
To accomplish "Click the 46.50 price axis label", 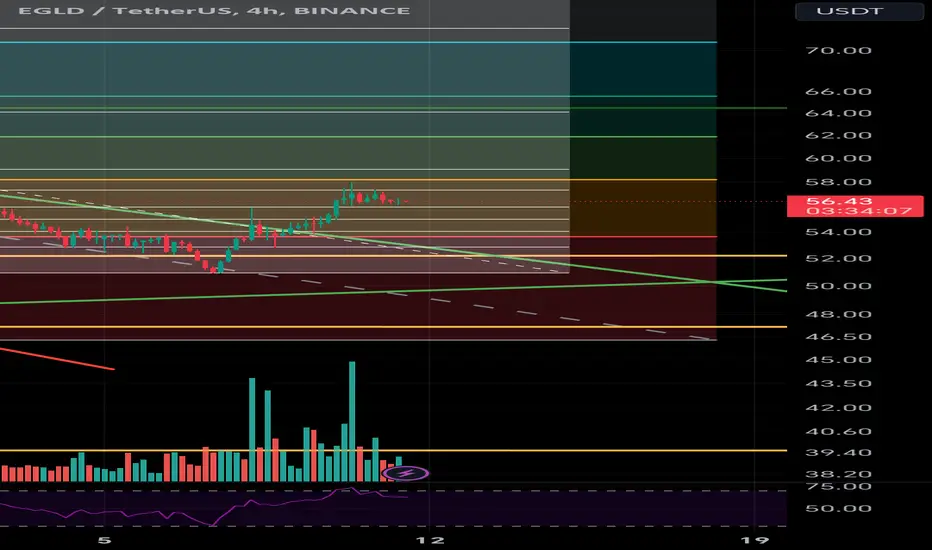I will coord(838,337).
